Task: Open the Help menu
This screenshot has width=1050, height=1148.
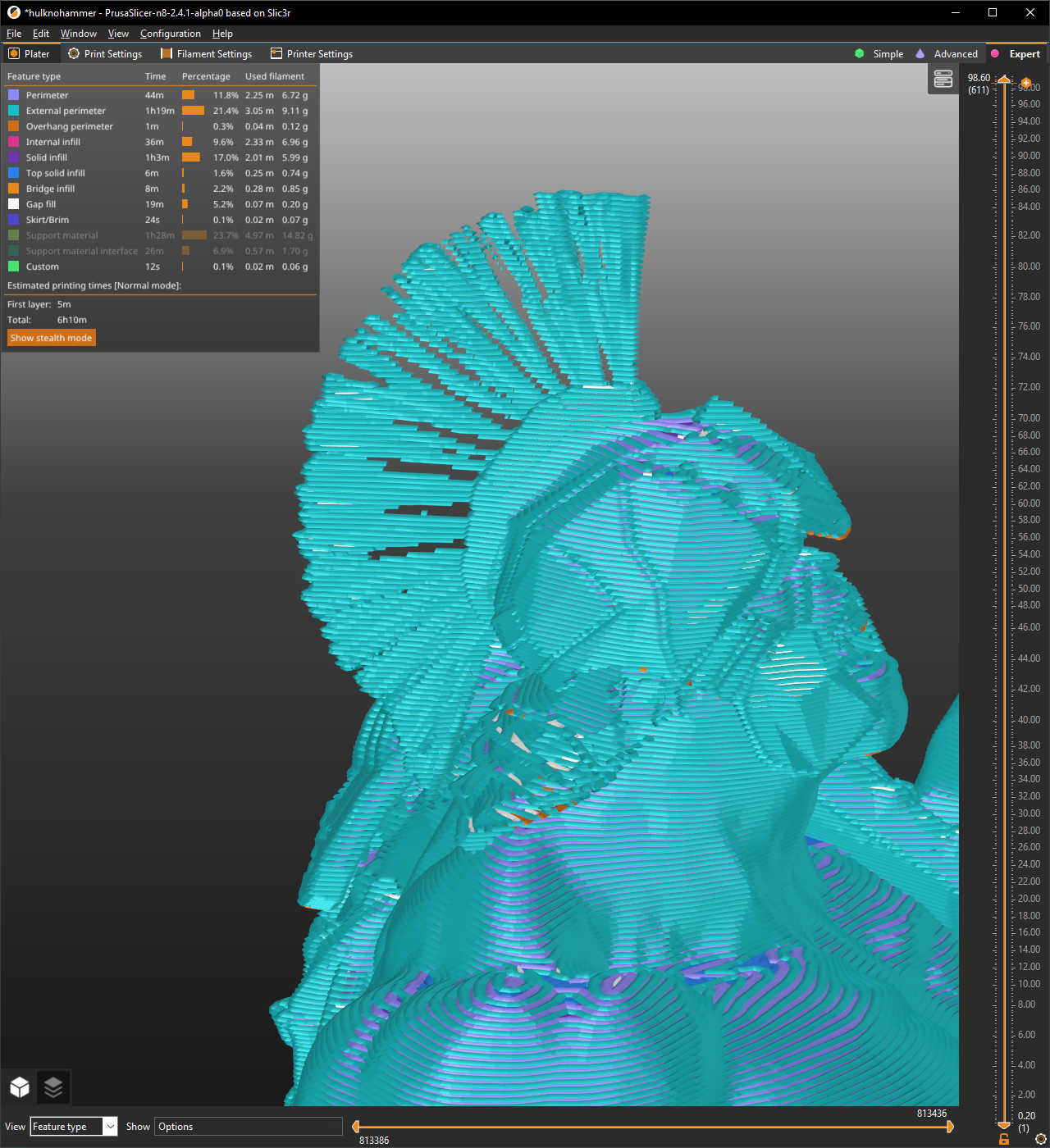Action: pos(222,34)
